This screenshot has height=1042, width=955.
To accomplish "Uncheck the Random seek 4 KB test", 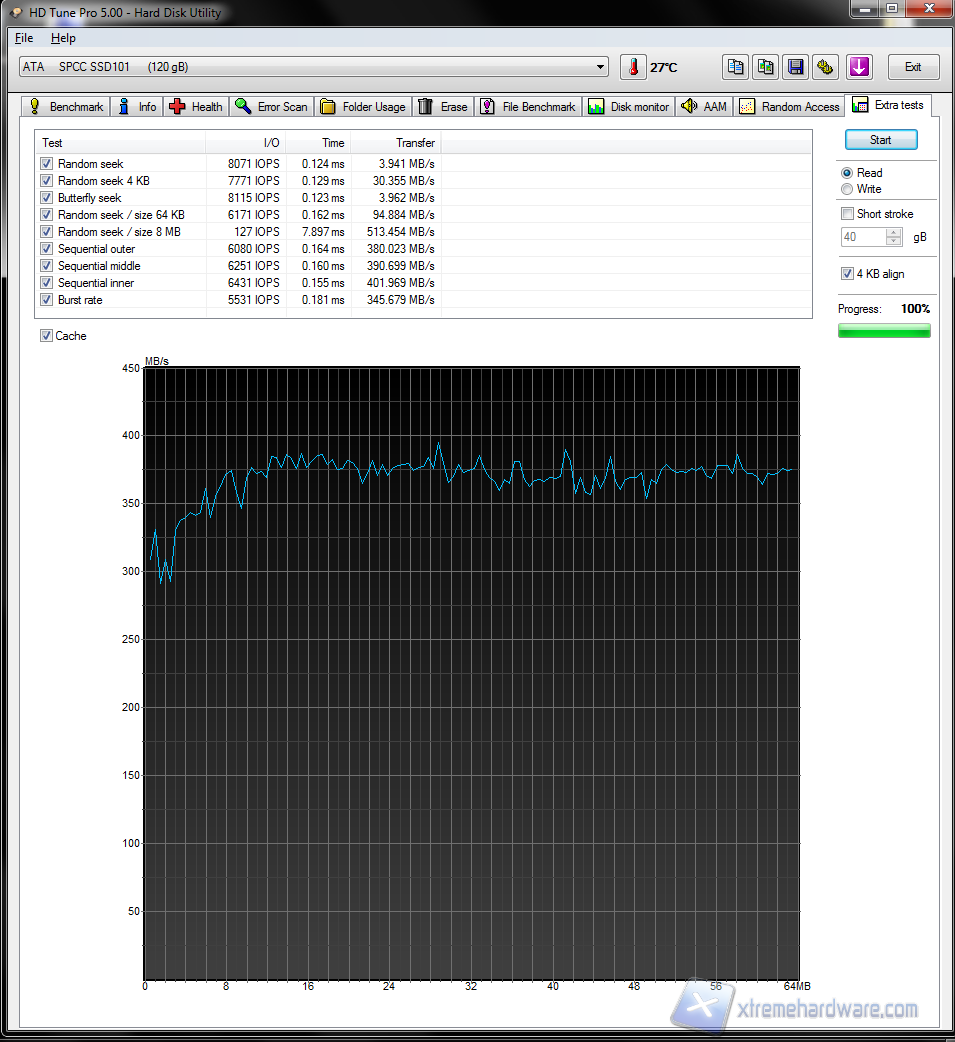I will tap(46, 181).
